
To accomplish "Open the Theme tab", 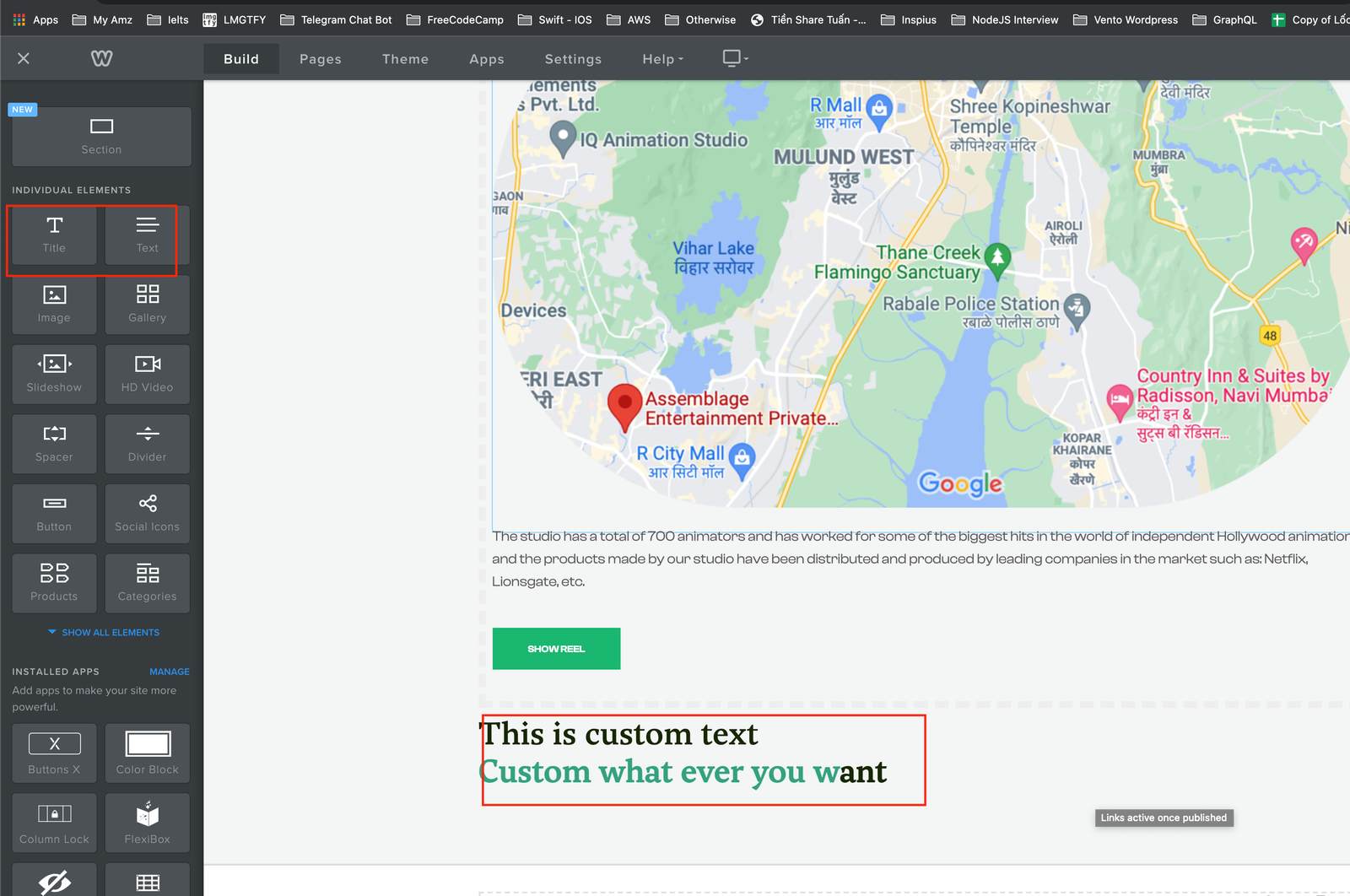I will (405, 59).
